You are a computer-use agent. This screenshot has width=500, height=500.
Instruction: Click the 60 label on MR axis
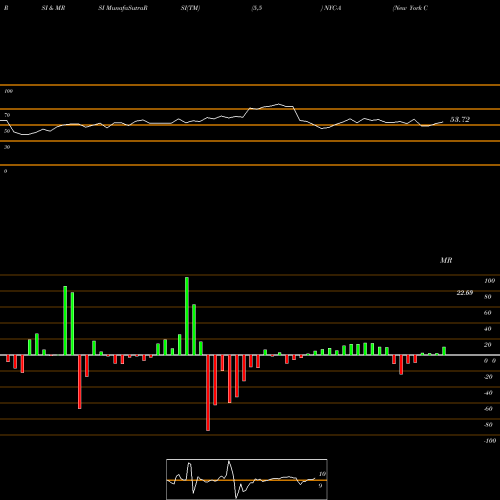coord(488,313)
